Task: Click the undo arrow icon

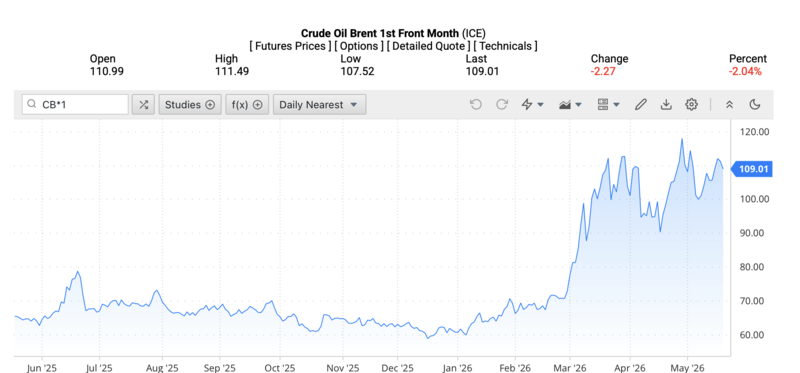Action: click(x=476, y=105)
